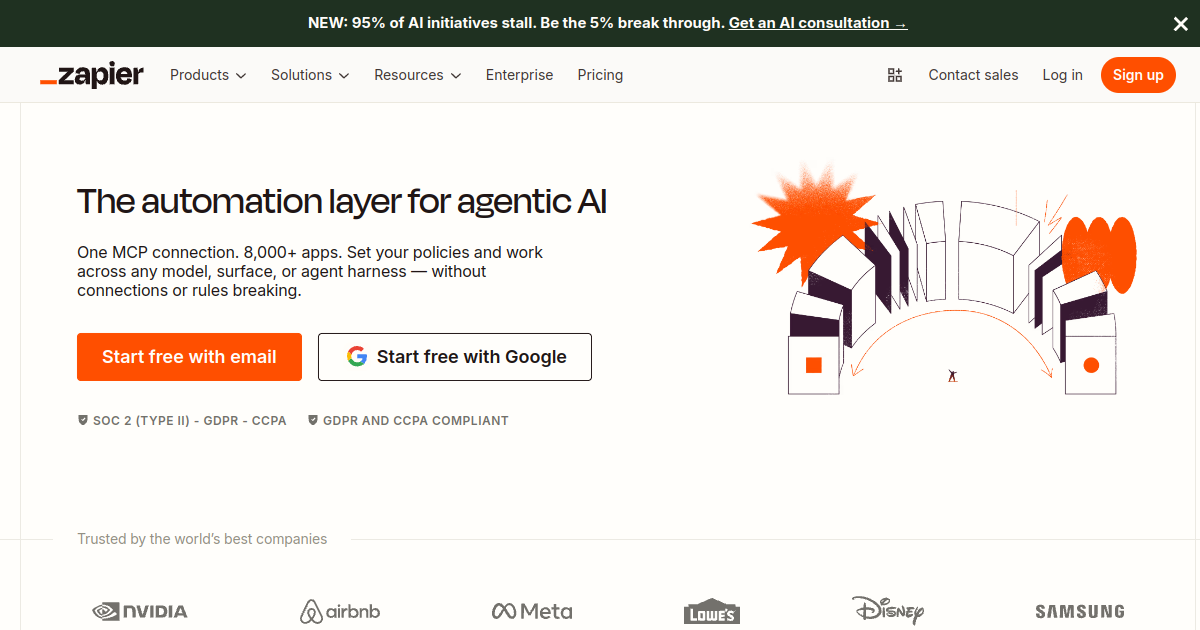Viewport: 1200px width, 630px height.
Task: Click the Airbnb logo
Action: coord(340,611)
